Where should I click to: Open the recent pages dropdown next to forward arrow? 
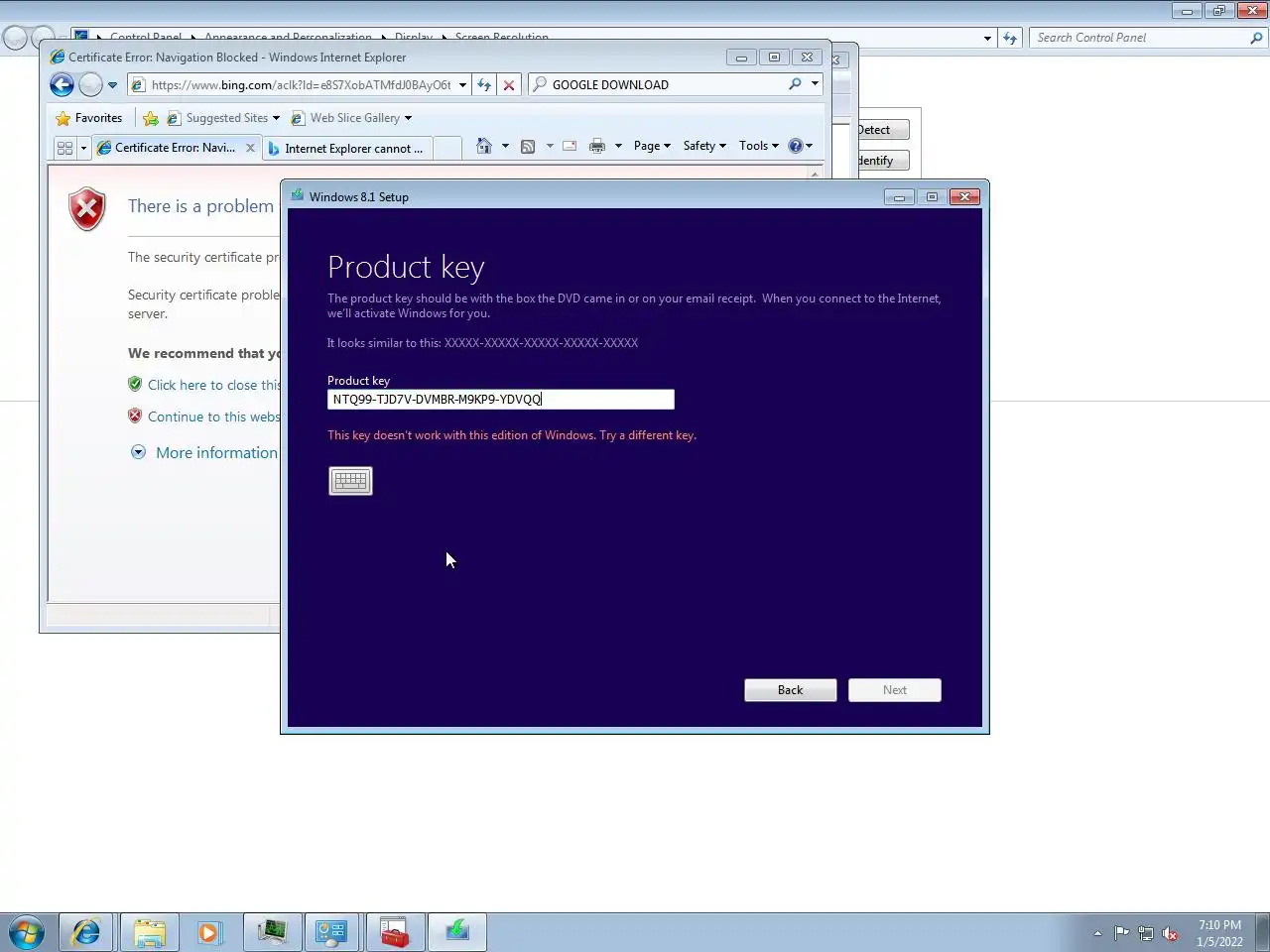[112, 85]
